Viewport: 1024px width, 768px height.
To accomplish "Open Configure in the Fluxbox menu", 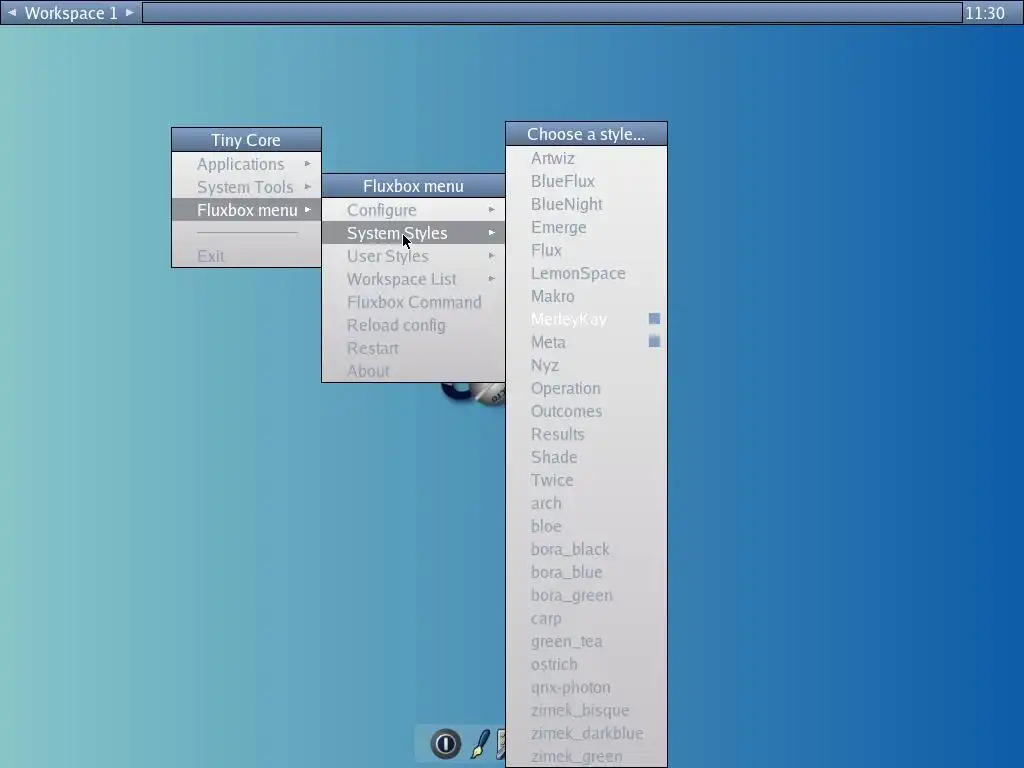I will (413, 210).
